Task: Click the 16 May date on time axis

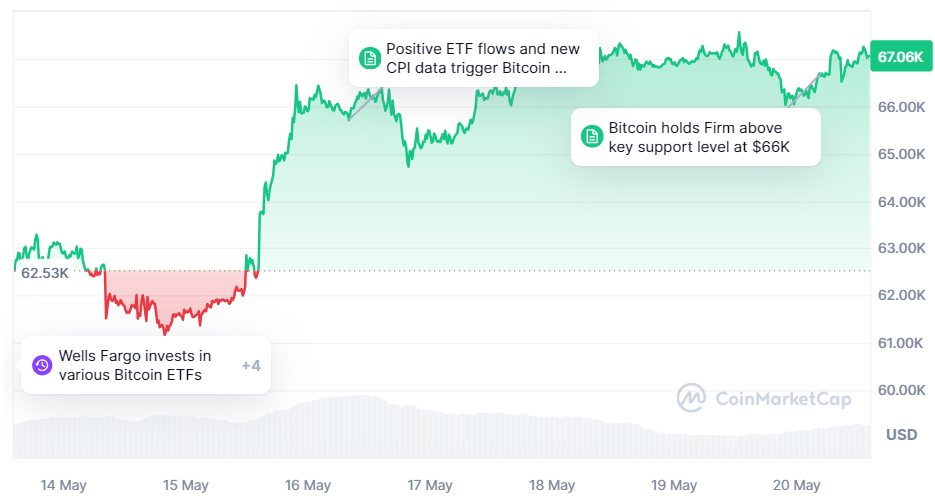Action: 308,485
